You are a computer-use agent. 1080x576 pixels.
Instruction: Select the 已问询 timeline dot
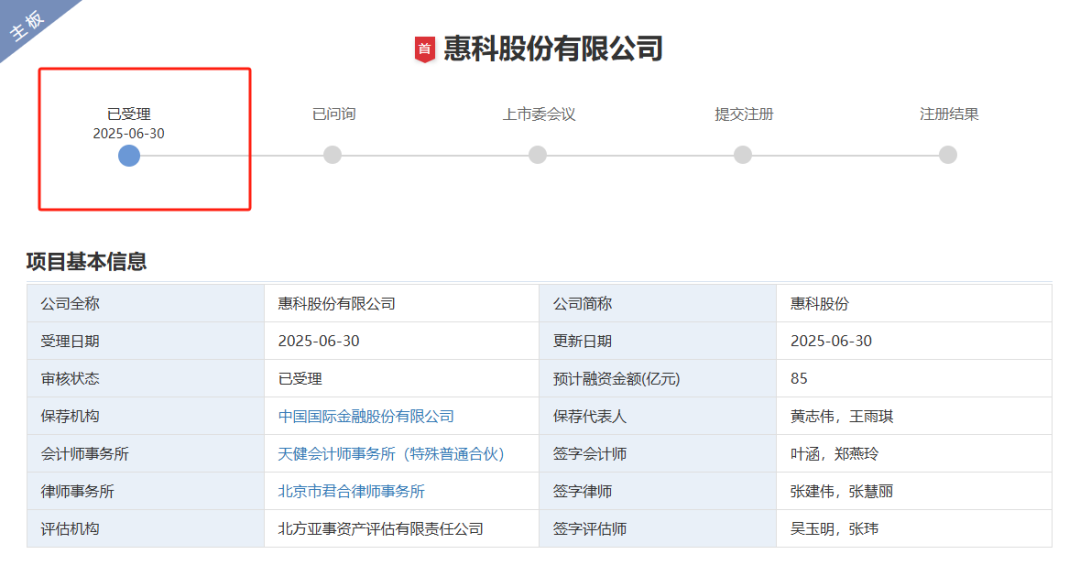click(x=333, y=155)
